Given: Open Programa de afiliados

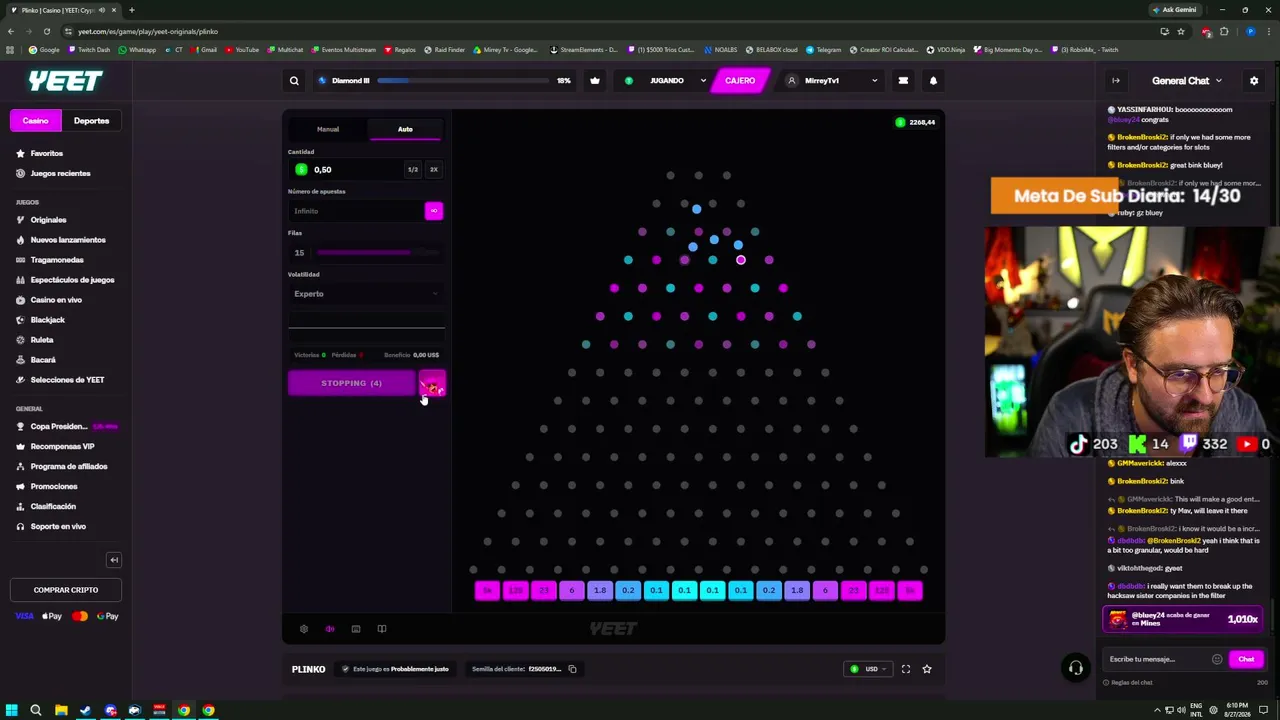Looking at the screenshot, I should pos(68,467).
